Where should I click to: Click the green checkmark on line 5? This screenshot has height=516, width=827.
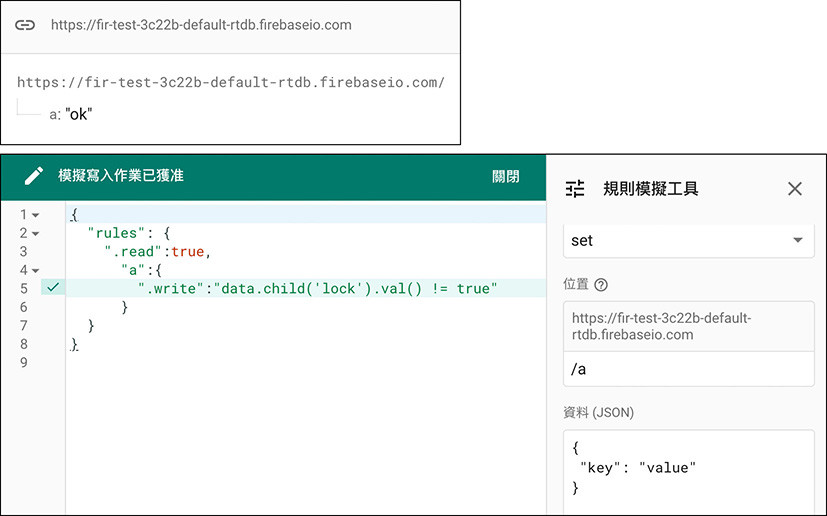click(x=53, y=288)
